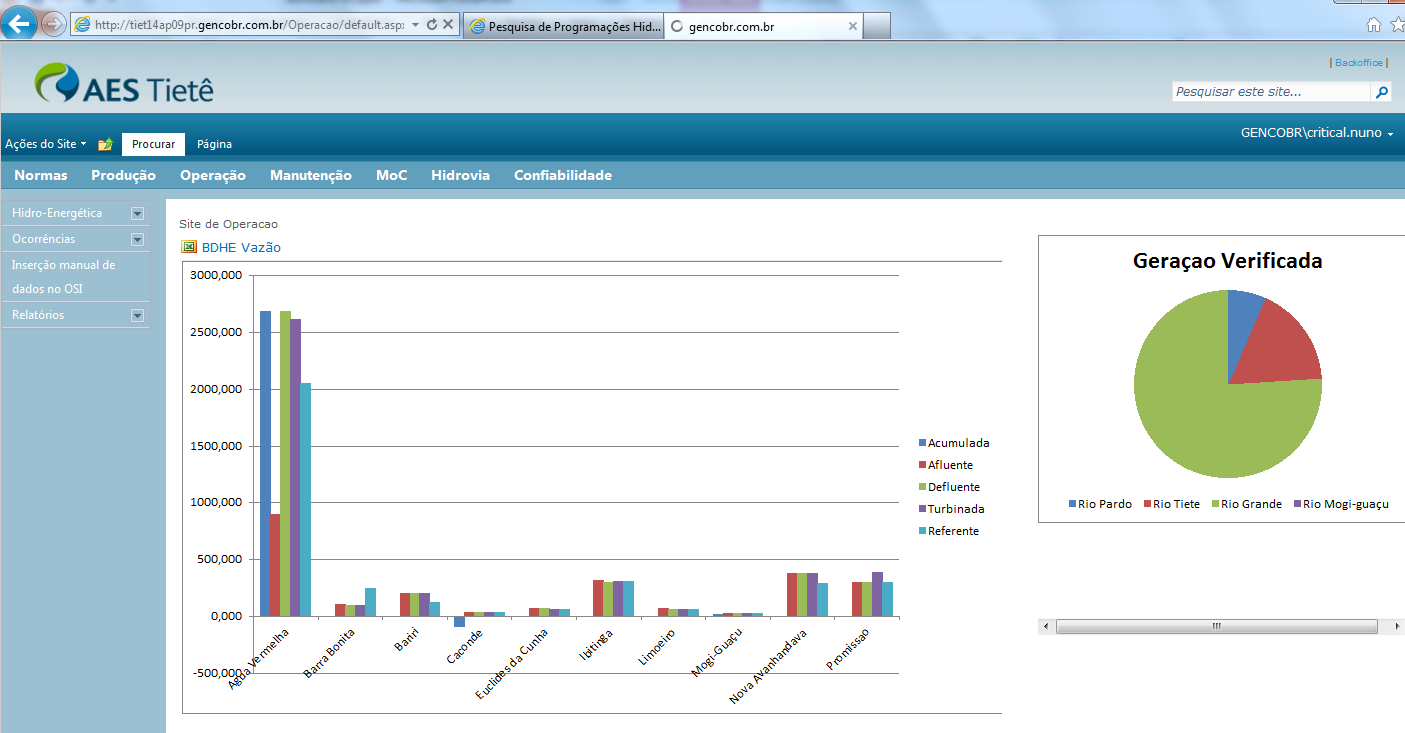Open the BDHE Vazão link
This screenshot has width=1405, height=733.
point(241,247)
